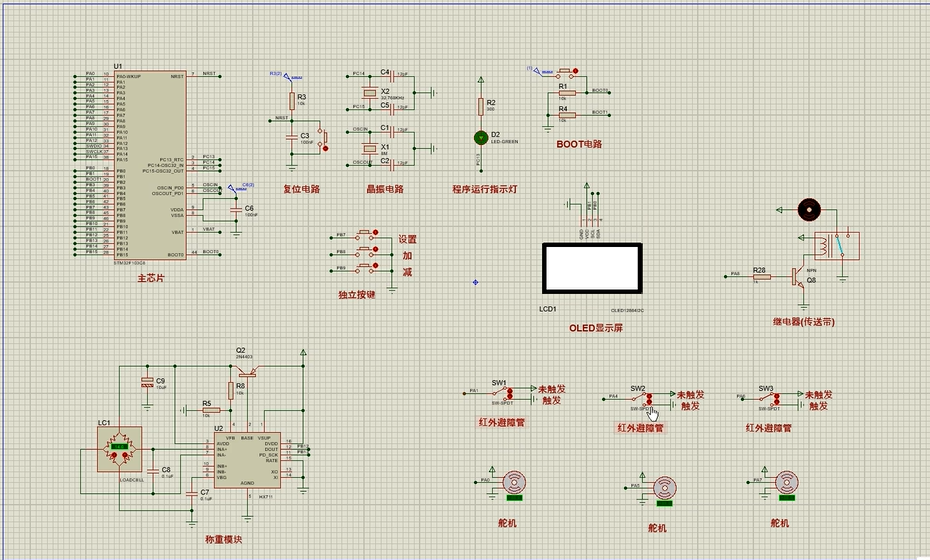930x560 pixels.
Task: Click the BOOT circuit push button above R1
Action: click(566, 74)
